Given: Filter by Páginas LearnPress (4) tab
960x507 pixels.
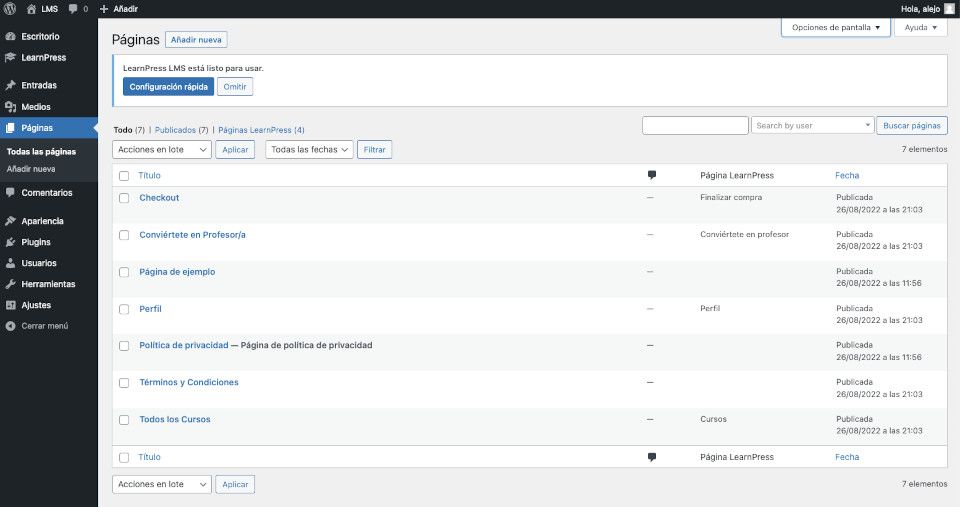Looking at the screenshot, I should click(x=261, y=130).
